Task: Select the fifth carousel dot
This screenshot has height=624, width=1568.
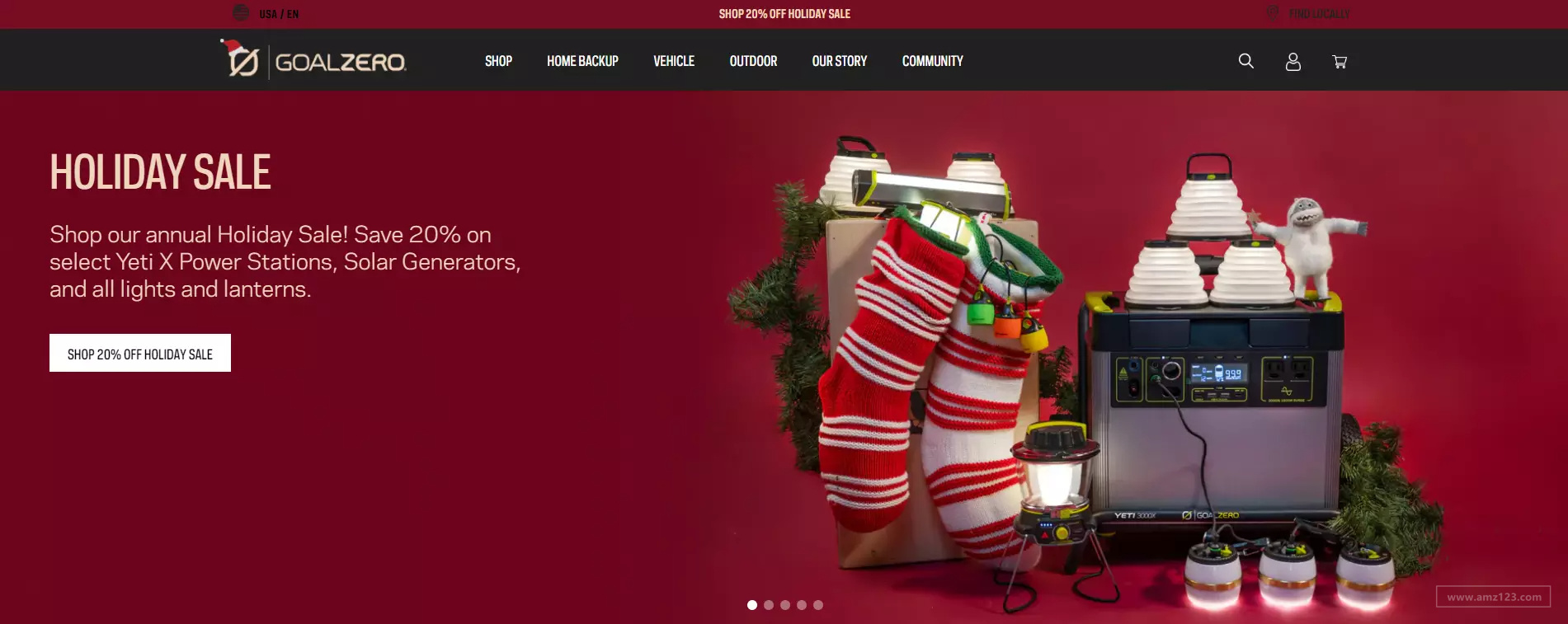Action: coord(818,605)
